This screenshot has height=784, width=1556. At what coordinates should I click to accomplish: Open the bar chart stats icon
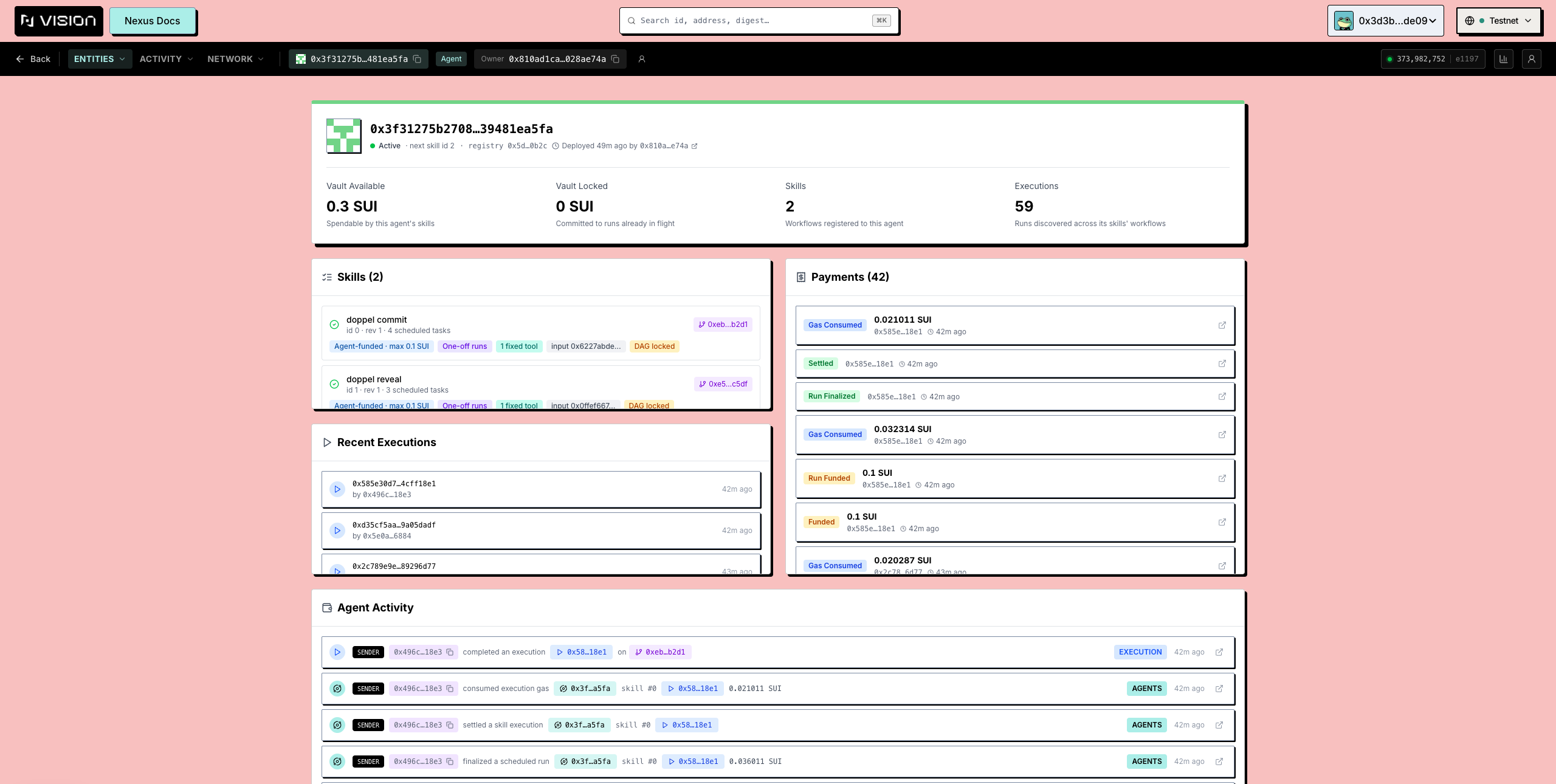[1503, 59]
